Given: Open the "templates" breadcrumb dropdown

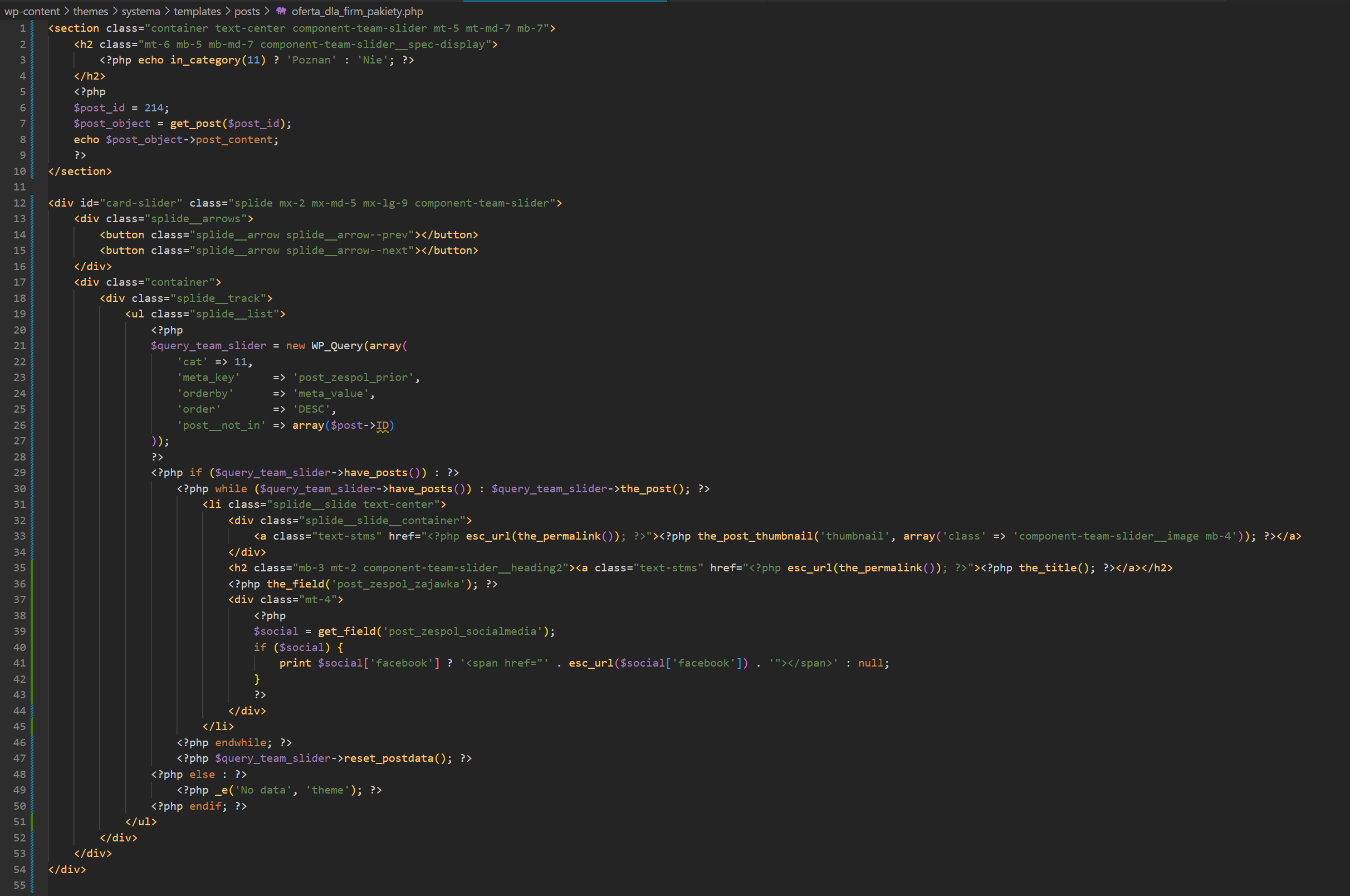Looking at the screenshot, I should [197, 11].
